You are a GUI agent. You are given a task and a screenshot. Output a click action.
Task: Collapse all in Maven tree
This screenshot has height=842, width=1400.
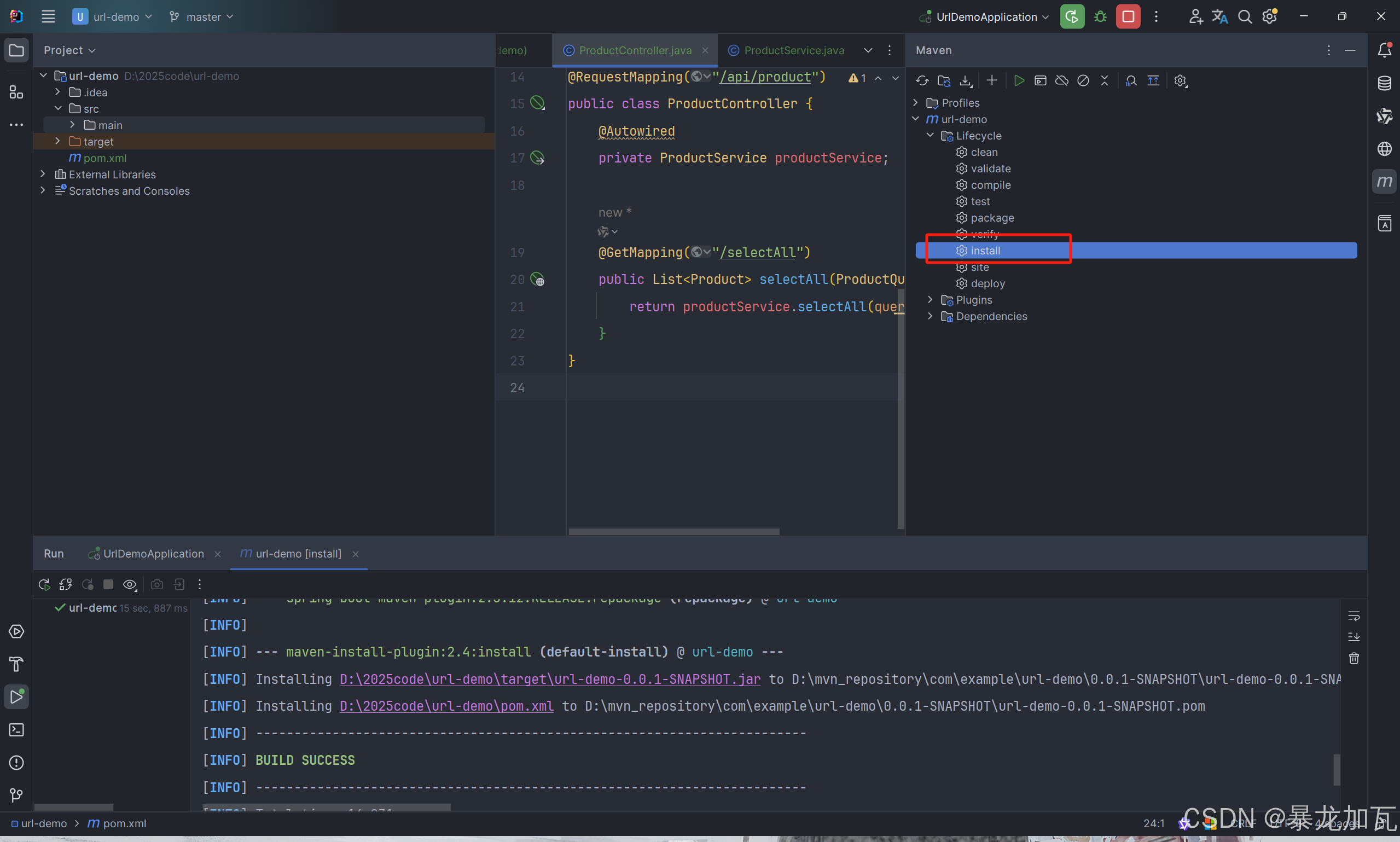[1105, 80]
